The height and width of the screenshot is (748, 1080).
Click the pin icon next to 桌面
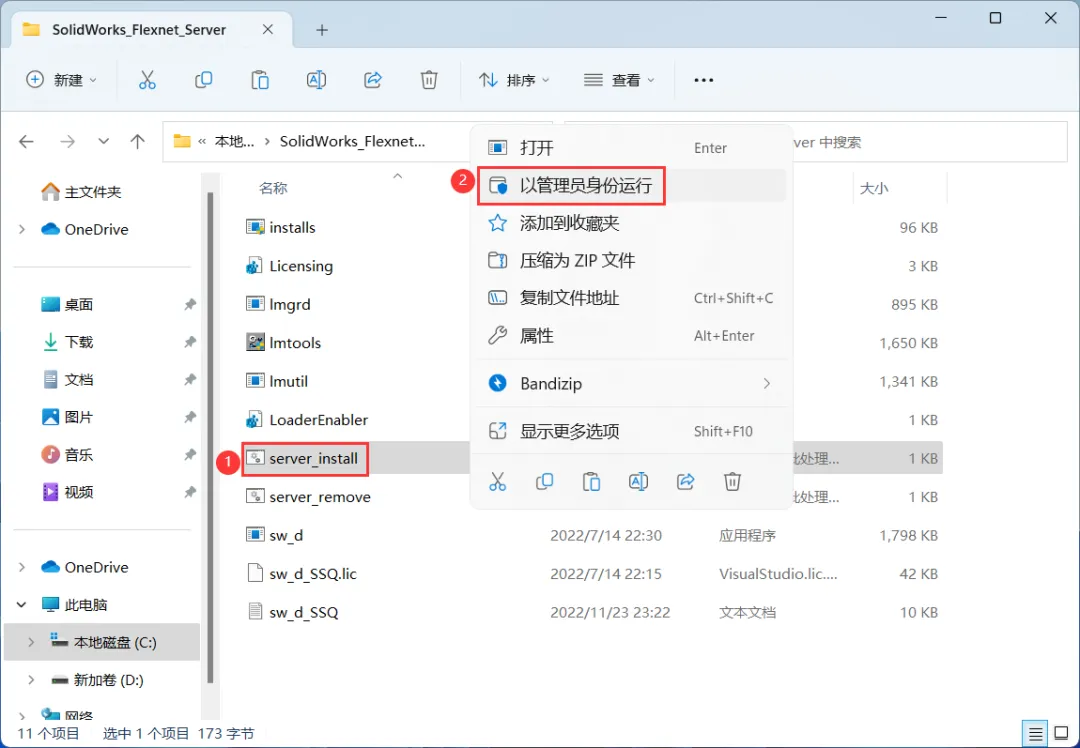click(x=190, y=304)
